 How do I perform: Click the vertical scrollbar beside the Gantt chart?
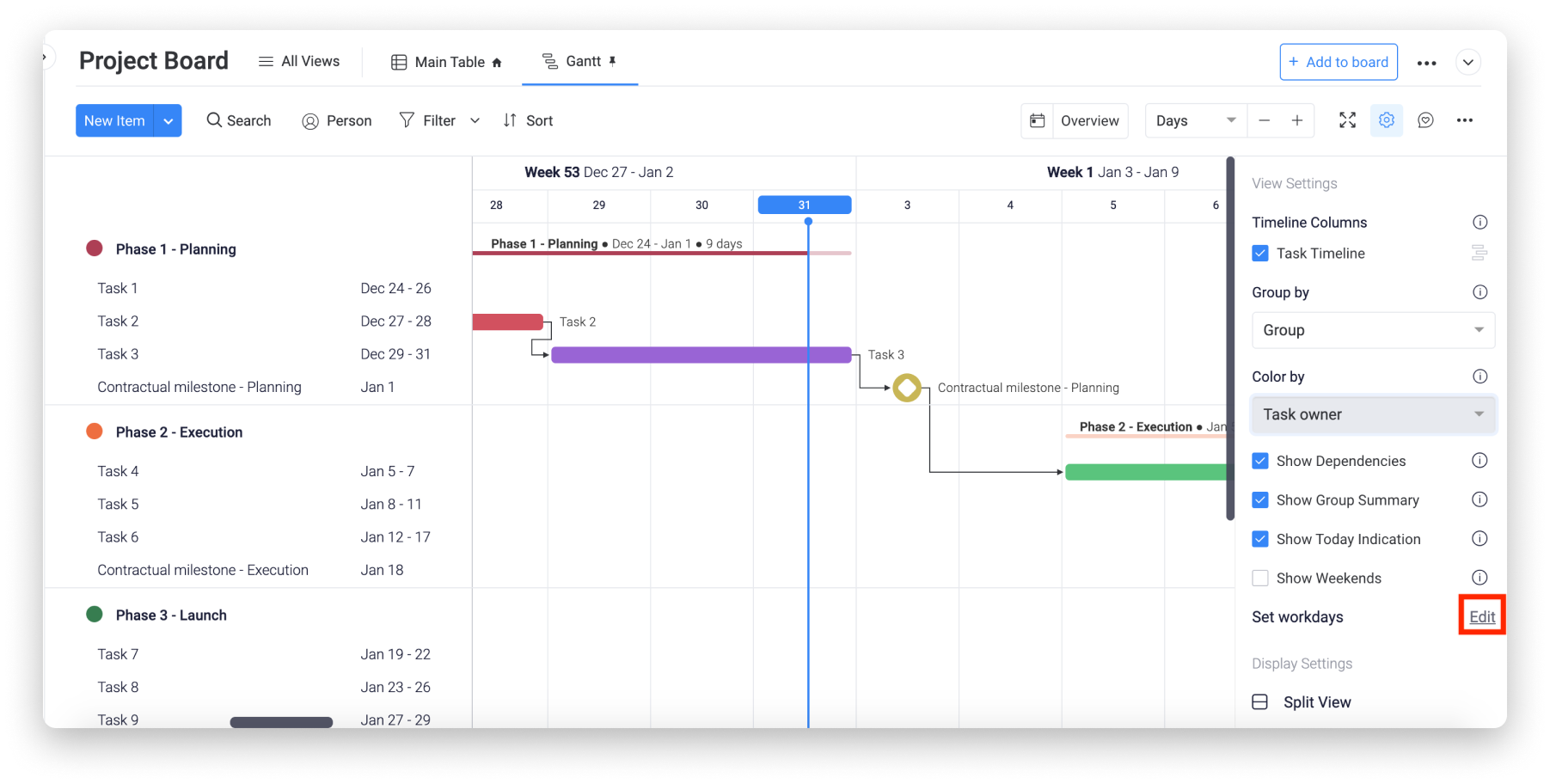point(1230,339)
